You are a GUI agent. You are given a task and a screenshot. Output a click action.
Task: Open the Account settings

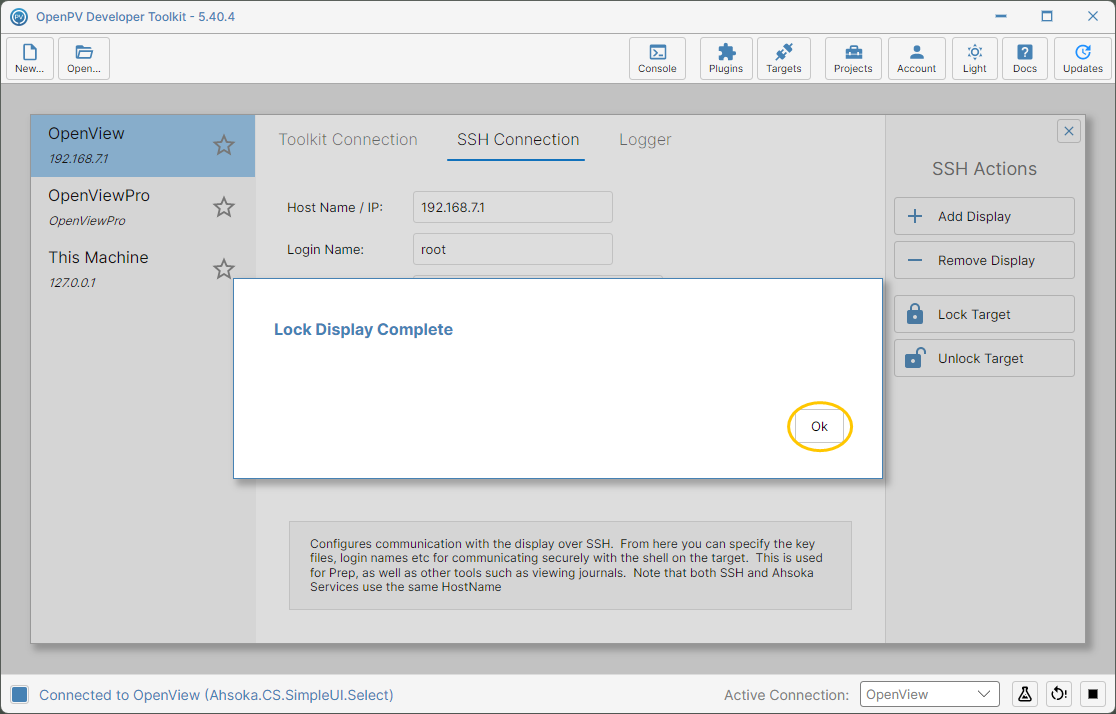coord(917,58)
